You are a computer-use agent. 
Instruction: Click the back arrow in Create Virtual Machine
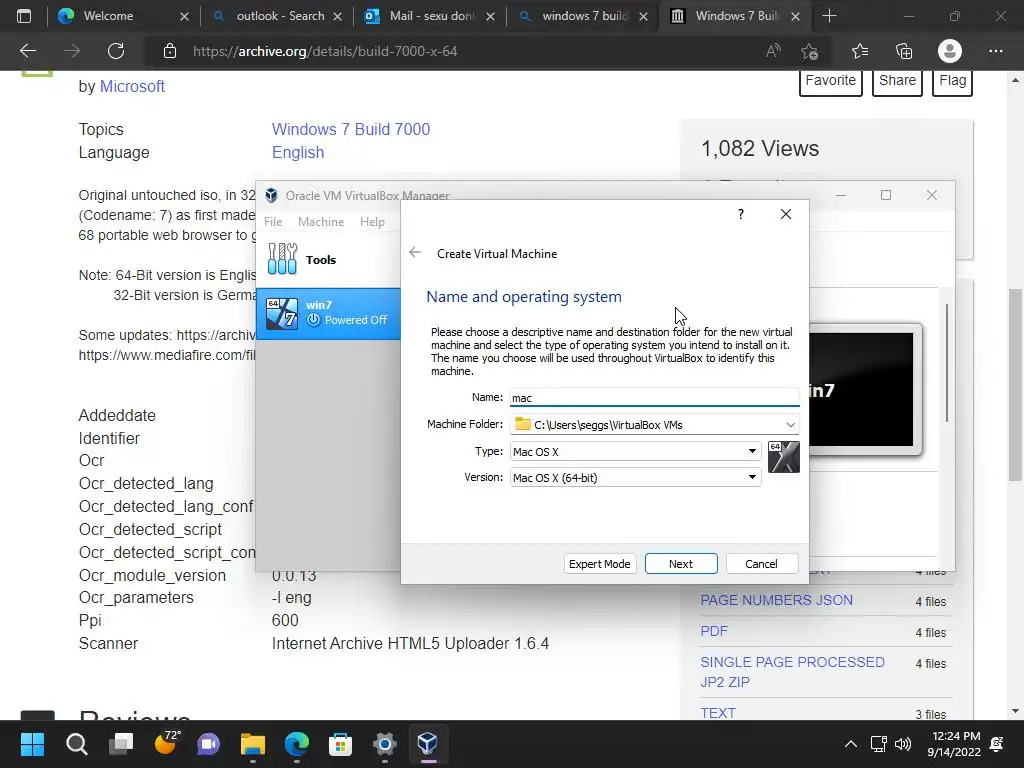tap(415, 253)
